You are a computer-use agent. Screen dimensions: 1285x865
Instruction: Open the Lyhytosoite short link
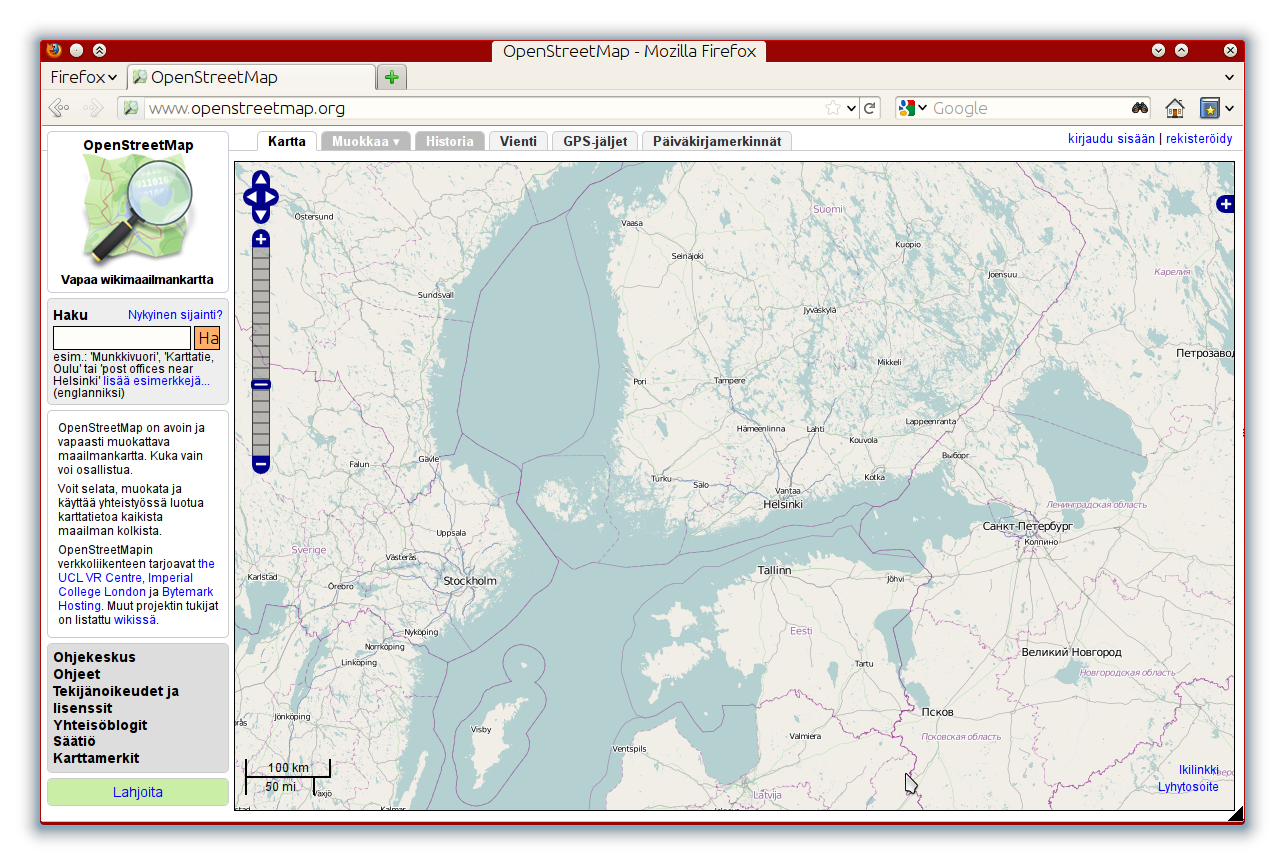point(1188,787)
